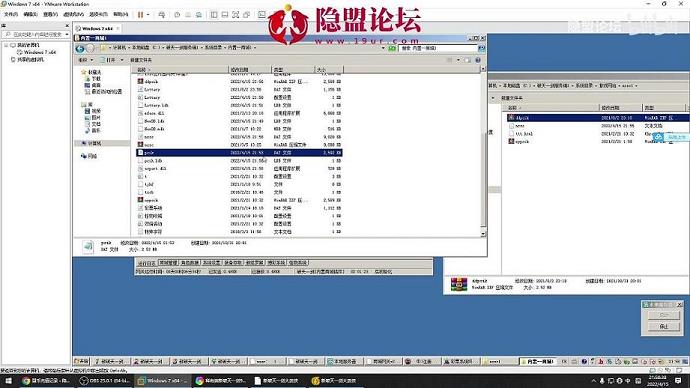Click the VMware manage snapshots icon
The image size is (690, 388).
[x=198, y=15]
